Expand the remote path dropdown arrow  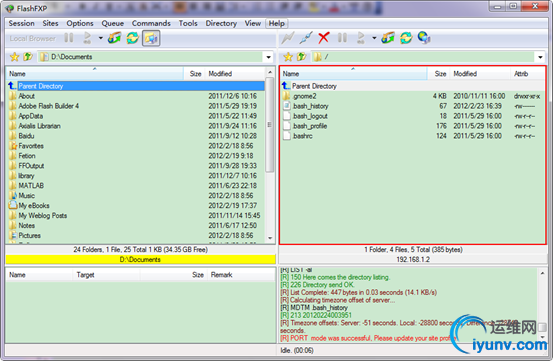click(540, 57)
